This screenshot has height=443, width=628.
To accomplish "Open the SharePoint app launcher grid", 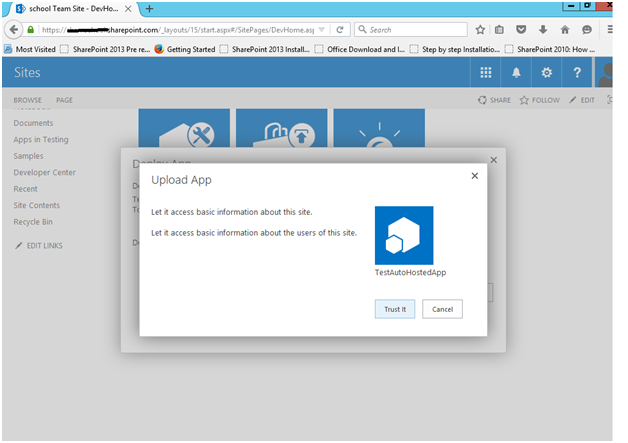I will 485,72.
